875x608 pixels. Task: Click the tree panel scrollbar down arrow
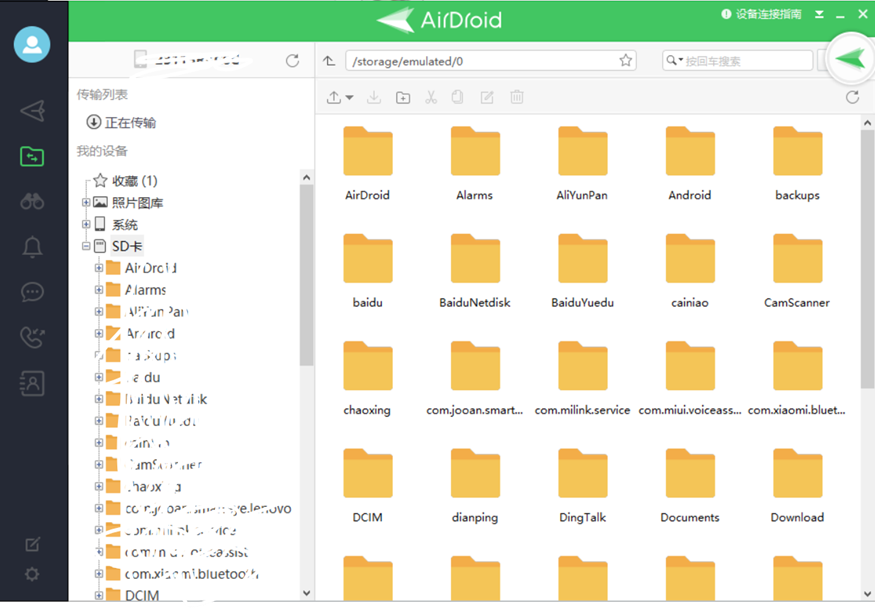pos(306,593)
